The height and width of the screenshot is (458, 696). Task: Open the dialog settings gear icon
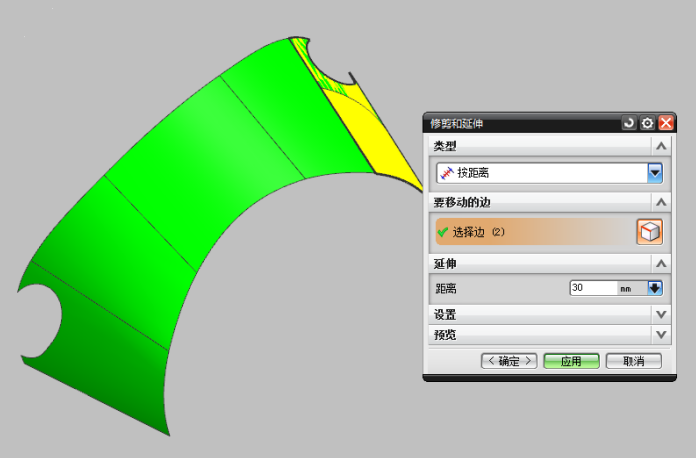[648, 123]
